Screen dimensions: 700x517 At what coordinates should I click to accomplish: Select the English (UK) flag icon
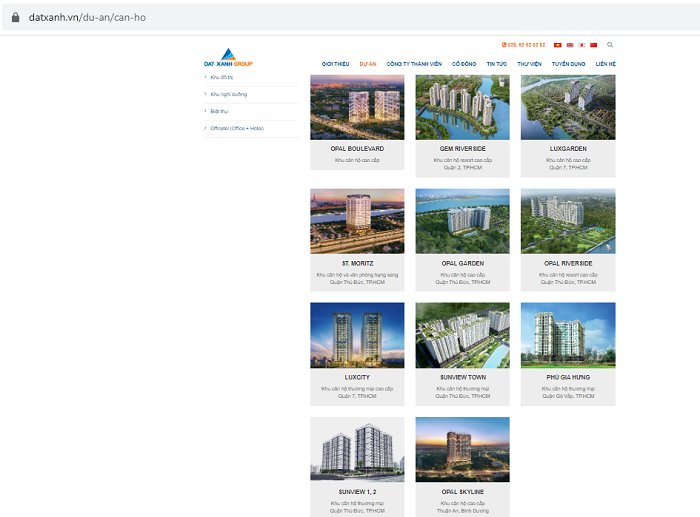569,45
